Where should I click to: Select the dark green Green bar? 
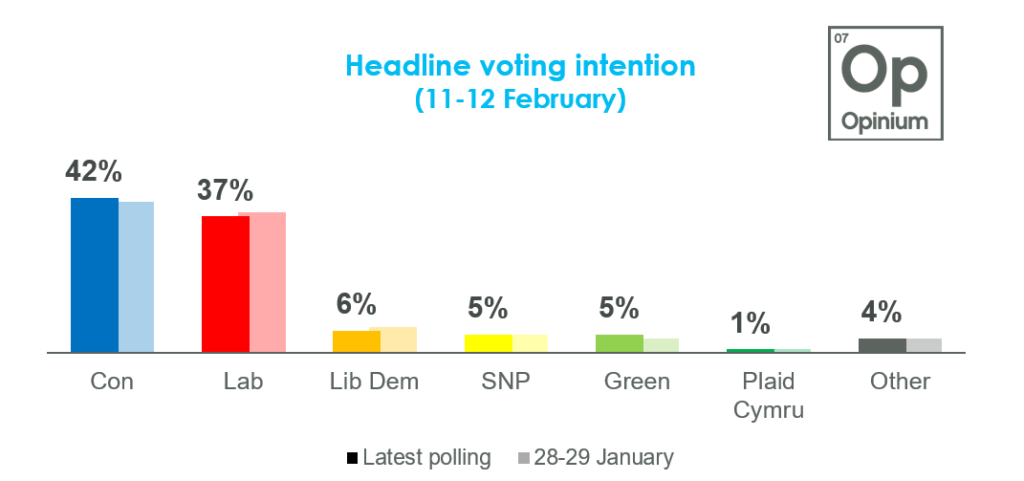619,343
